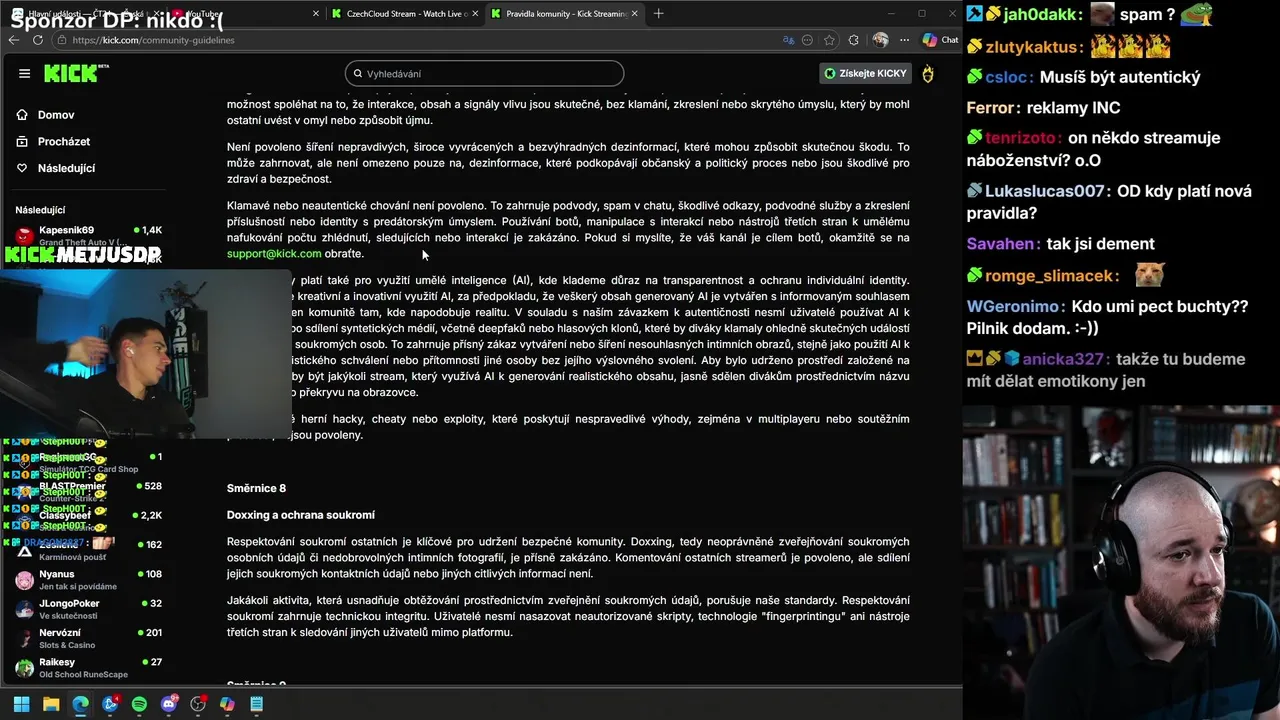Select chat username Savahen
This screenshot has height=720, width=1280.
pos(1000,243)
